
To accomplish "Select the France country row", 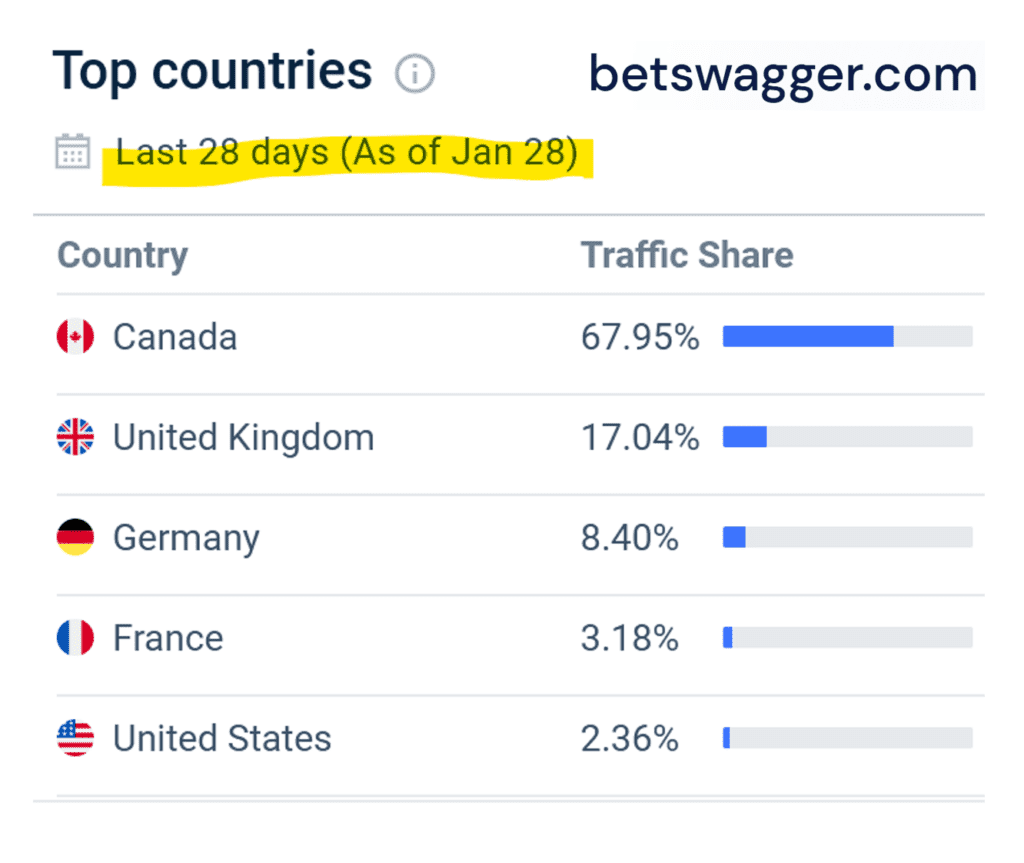I will pyautogui.click(x=167, y=637).
